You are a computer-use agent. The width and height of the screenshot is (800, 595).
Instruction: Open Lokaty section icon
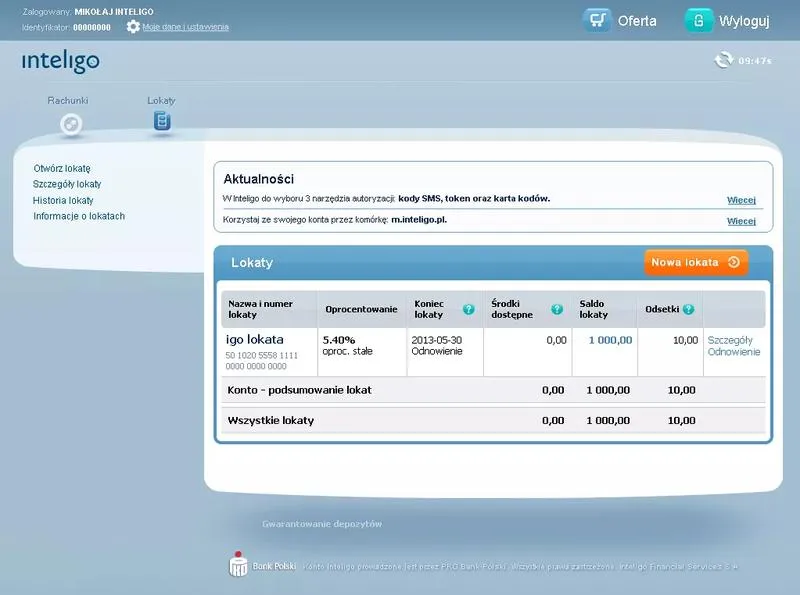pyautogui.click(x=161, y=122)
